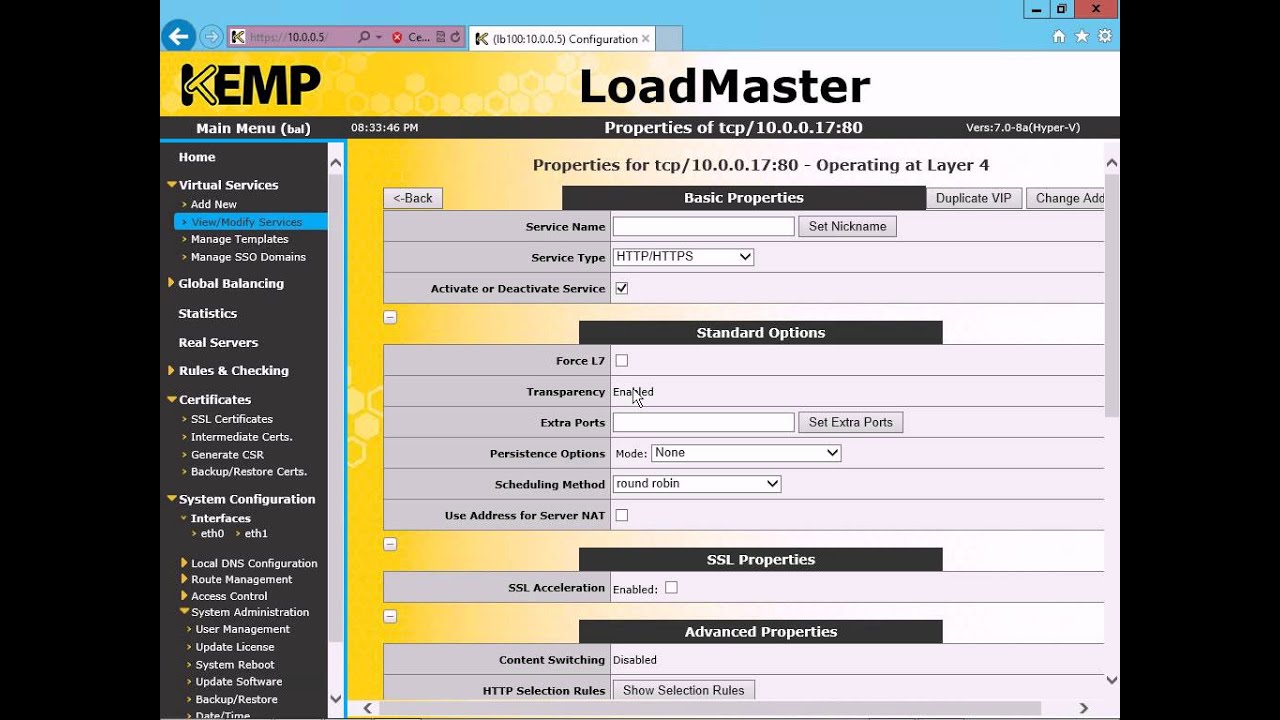Viewport: 1280px width, 720px height.
Task: Click the Change Address button
Action: point(1066,198)
